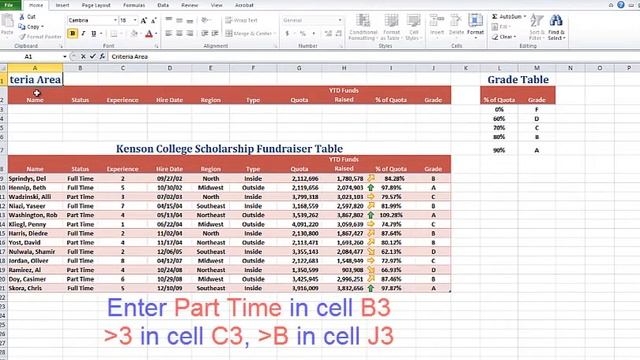Click the AutoSum sigma icon
Viewport: 640px width, 360px height.
click(x=494, y=17)
